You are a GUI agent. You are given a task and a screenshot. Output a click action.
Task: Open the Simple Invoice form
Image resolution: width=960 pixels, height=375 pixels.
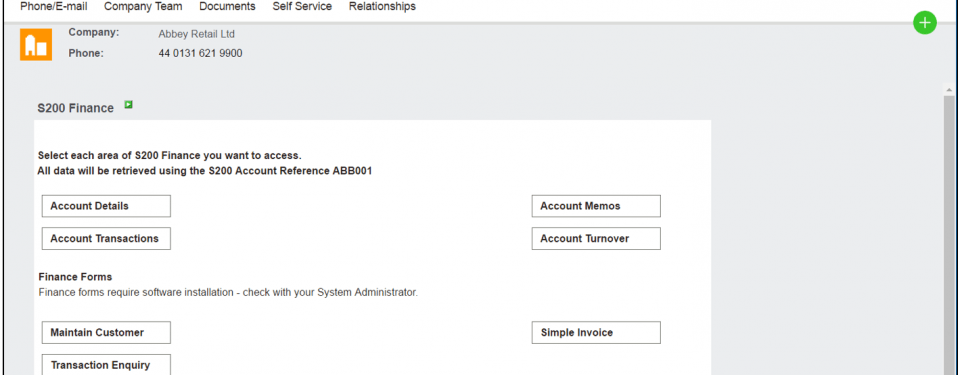pyautogui.click(x=596, y=332)
